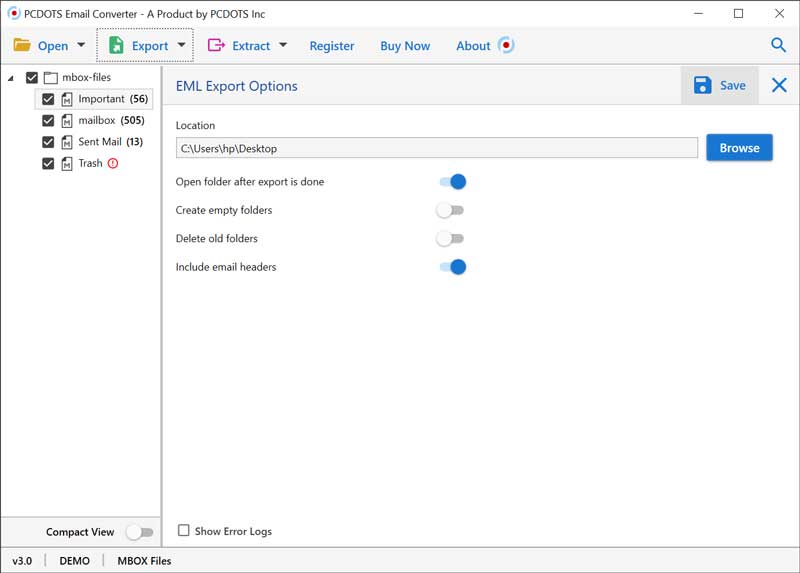Click the Sent Mail file icon
This screenshot has height=573, width=800.
tap(68, 142)
